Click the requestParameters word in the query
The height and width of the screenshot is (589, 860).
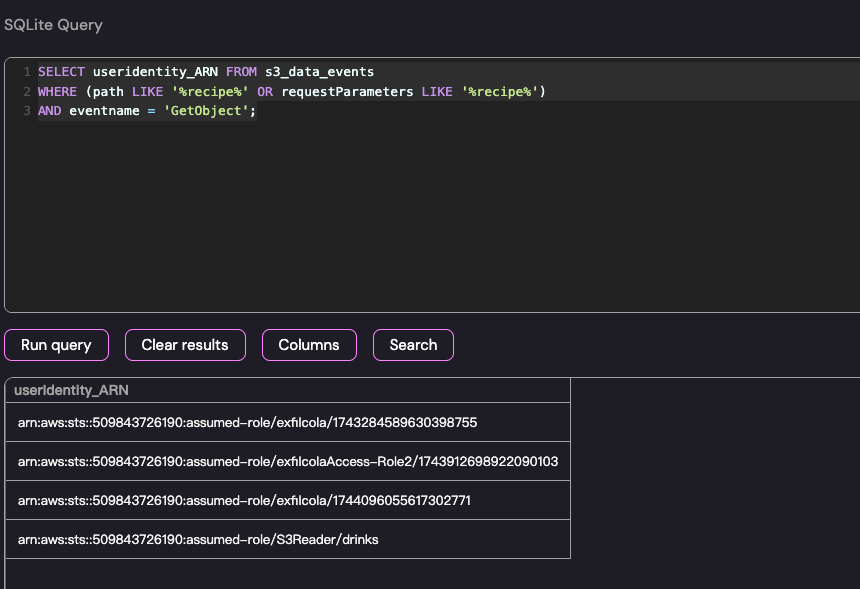click(347, 92)
